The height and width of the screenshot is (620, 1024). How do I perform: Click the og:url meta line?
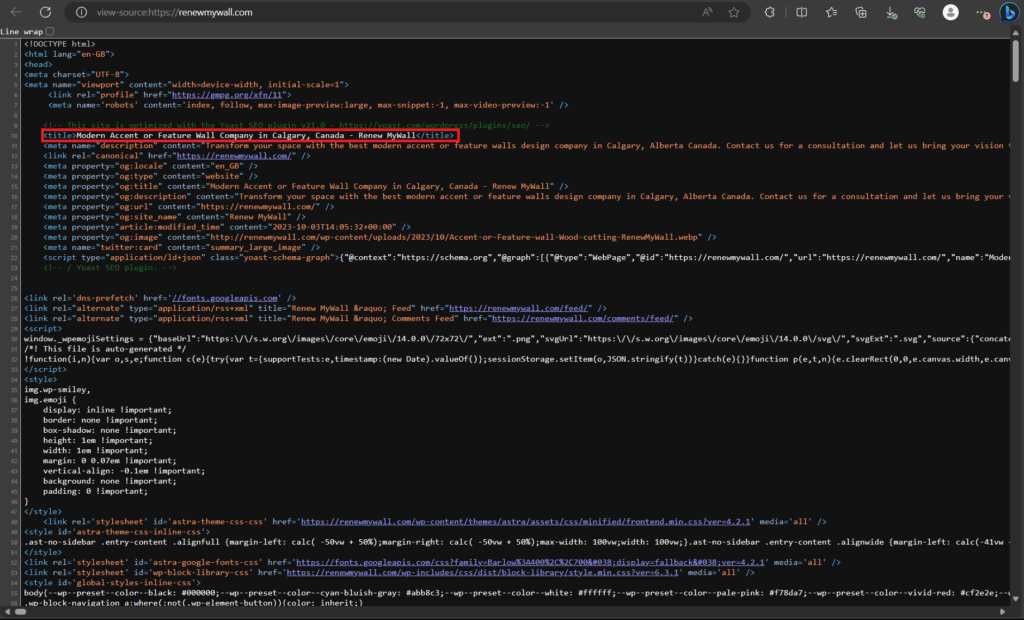point(189,206)
